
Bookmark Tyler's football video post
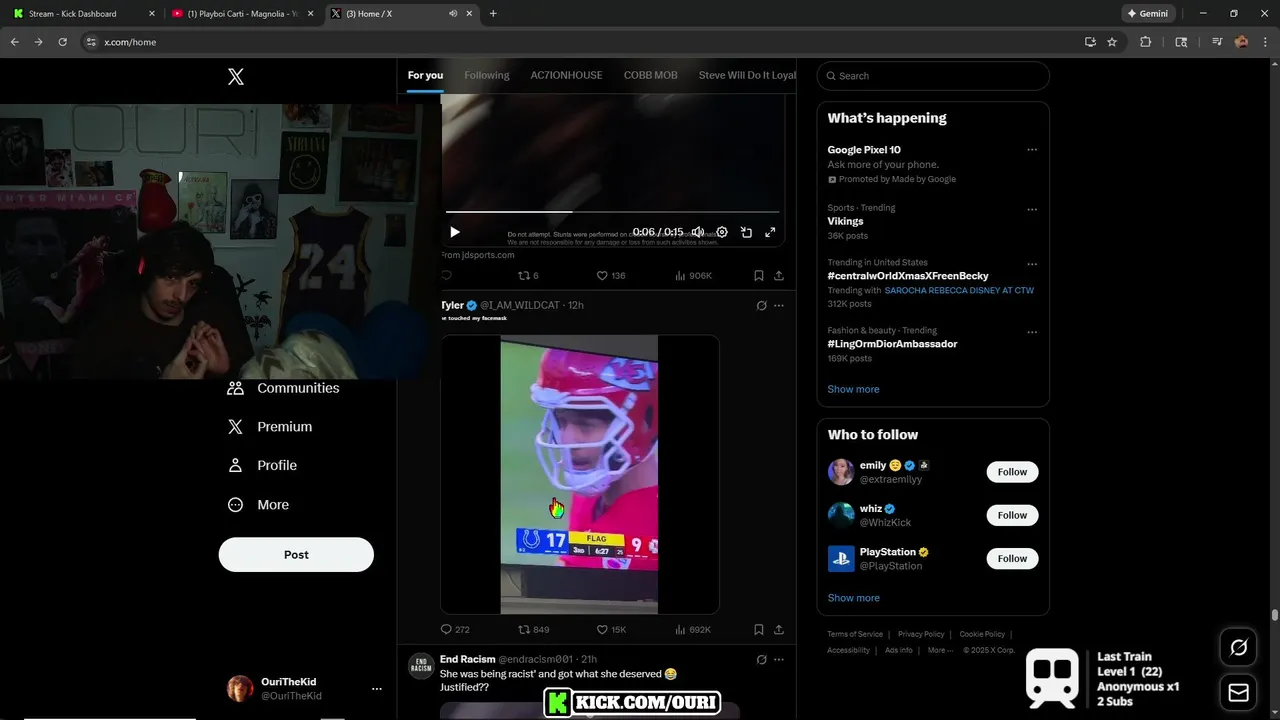759,630
